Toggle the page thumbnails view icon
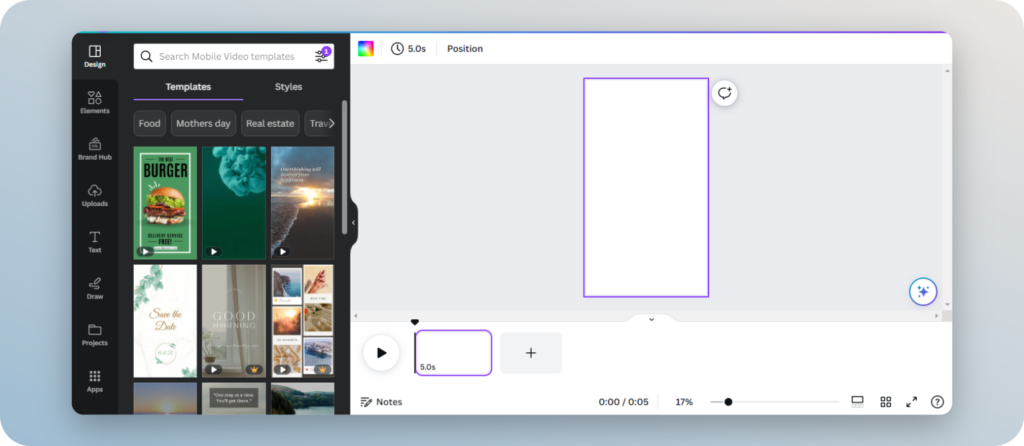This screenshot has height=446, width=1024. click(857, 402)
